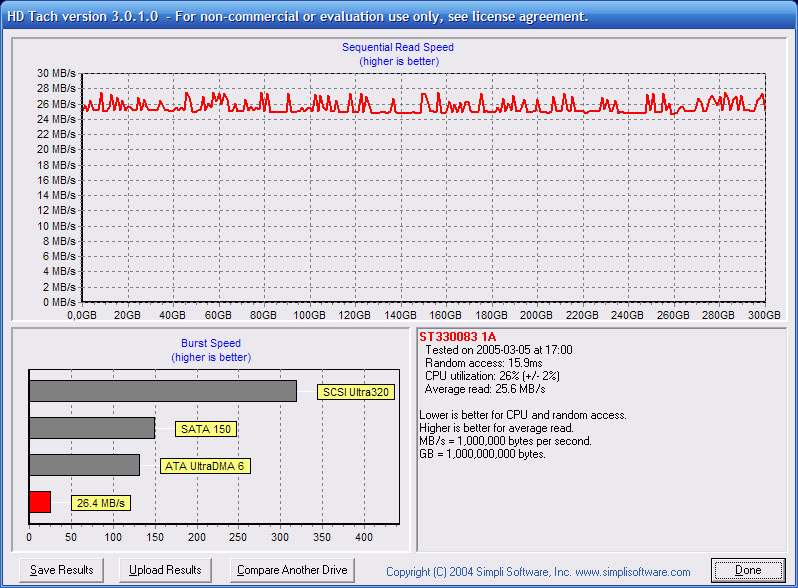Image resolution: width=798 pixels, height=588 pixels.
Task: Select the 'GB = 1,000,000,000 bytes.' line
Action: tap(482, 454)
